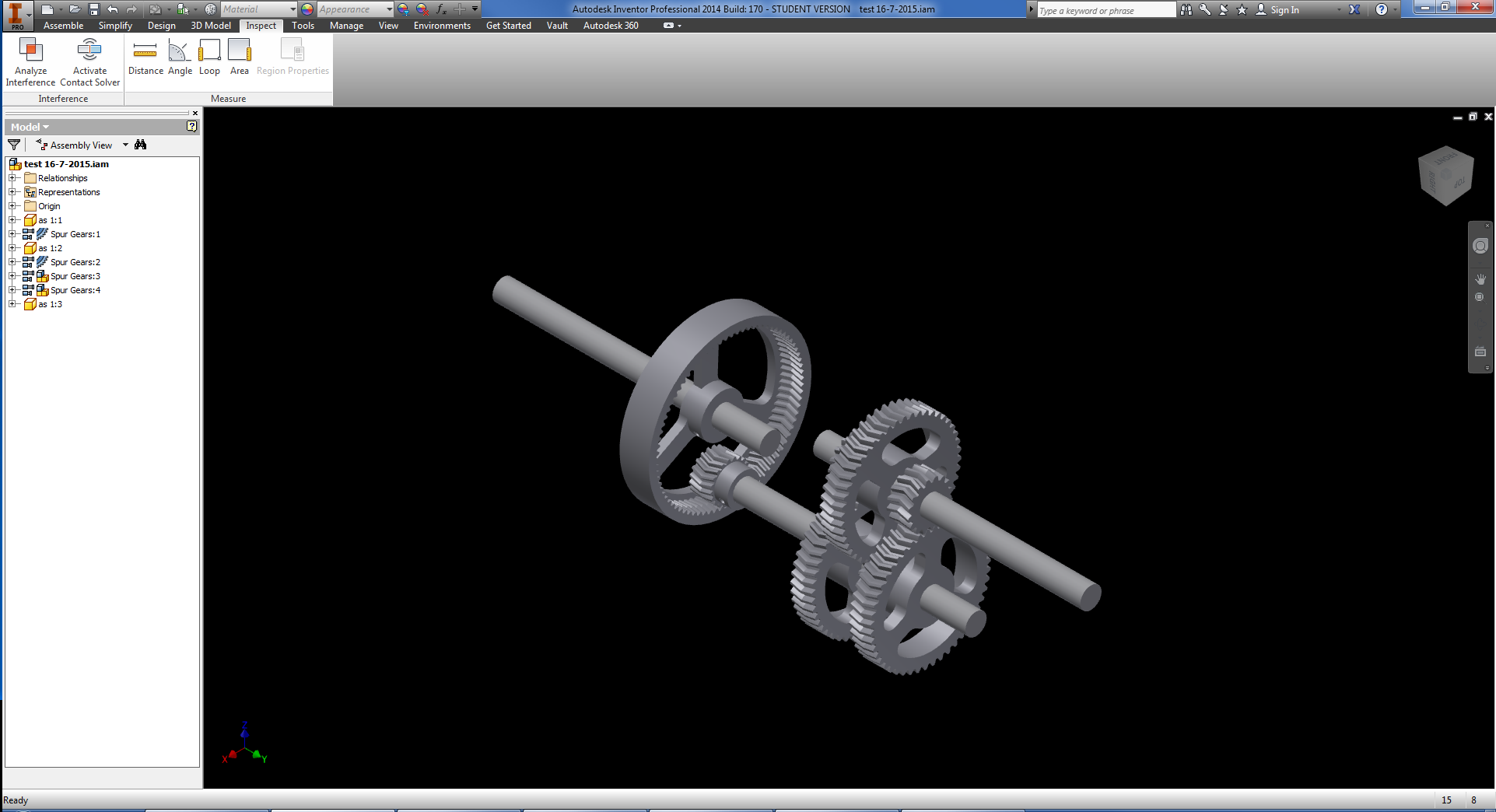The width and height of the screenshot is (1496, 812).
Task: Click the Inventor application menu button
Action: coord(16,15)
